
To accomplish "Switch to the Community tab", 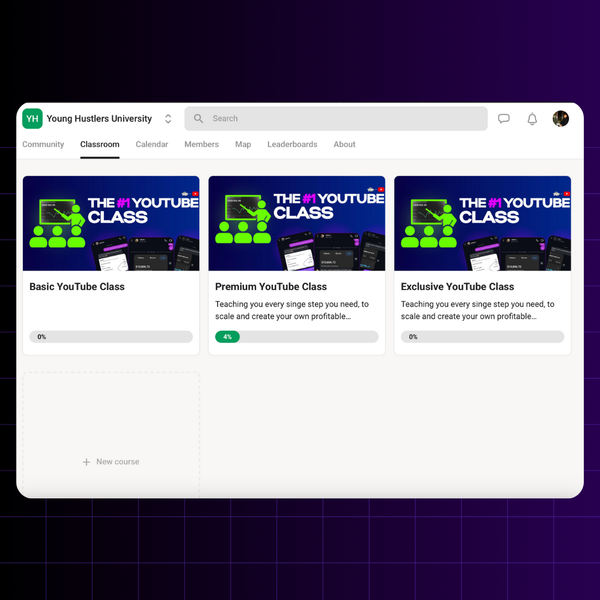I will click(43, 145).
